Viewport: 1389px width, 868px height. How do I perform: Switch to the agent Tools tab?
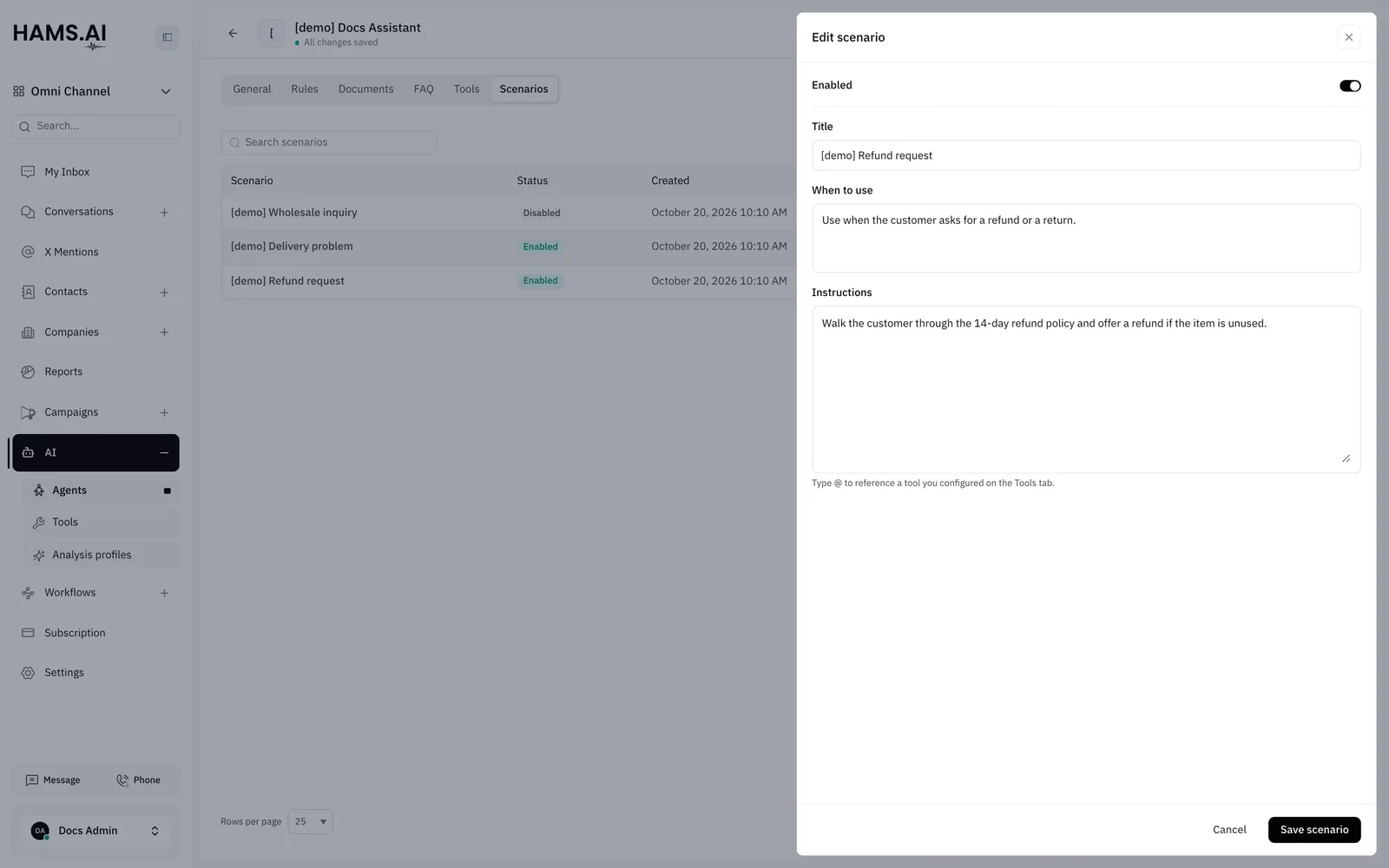466,89
